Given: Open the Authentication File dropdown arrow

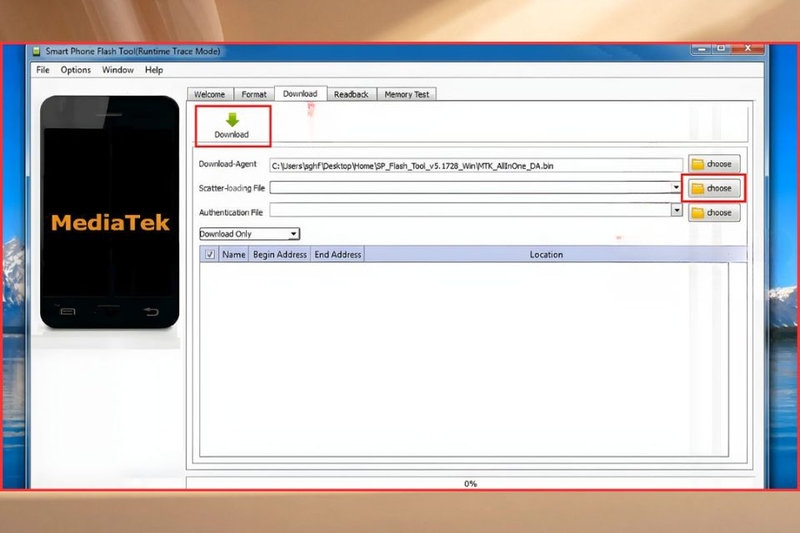Looking at the screenshot, I should [x=677, y=210].
